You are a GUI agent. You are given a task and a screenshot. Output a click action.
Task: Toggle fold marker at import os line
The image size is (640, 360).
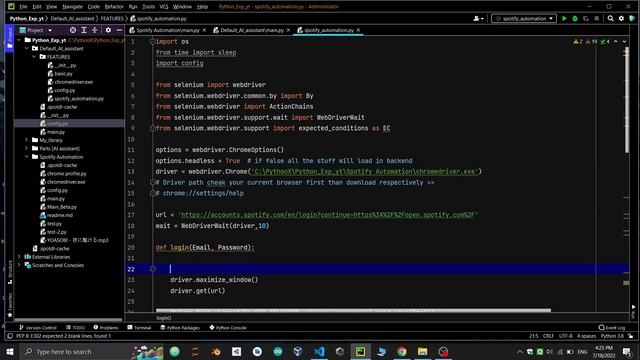[153, 42]
